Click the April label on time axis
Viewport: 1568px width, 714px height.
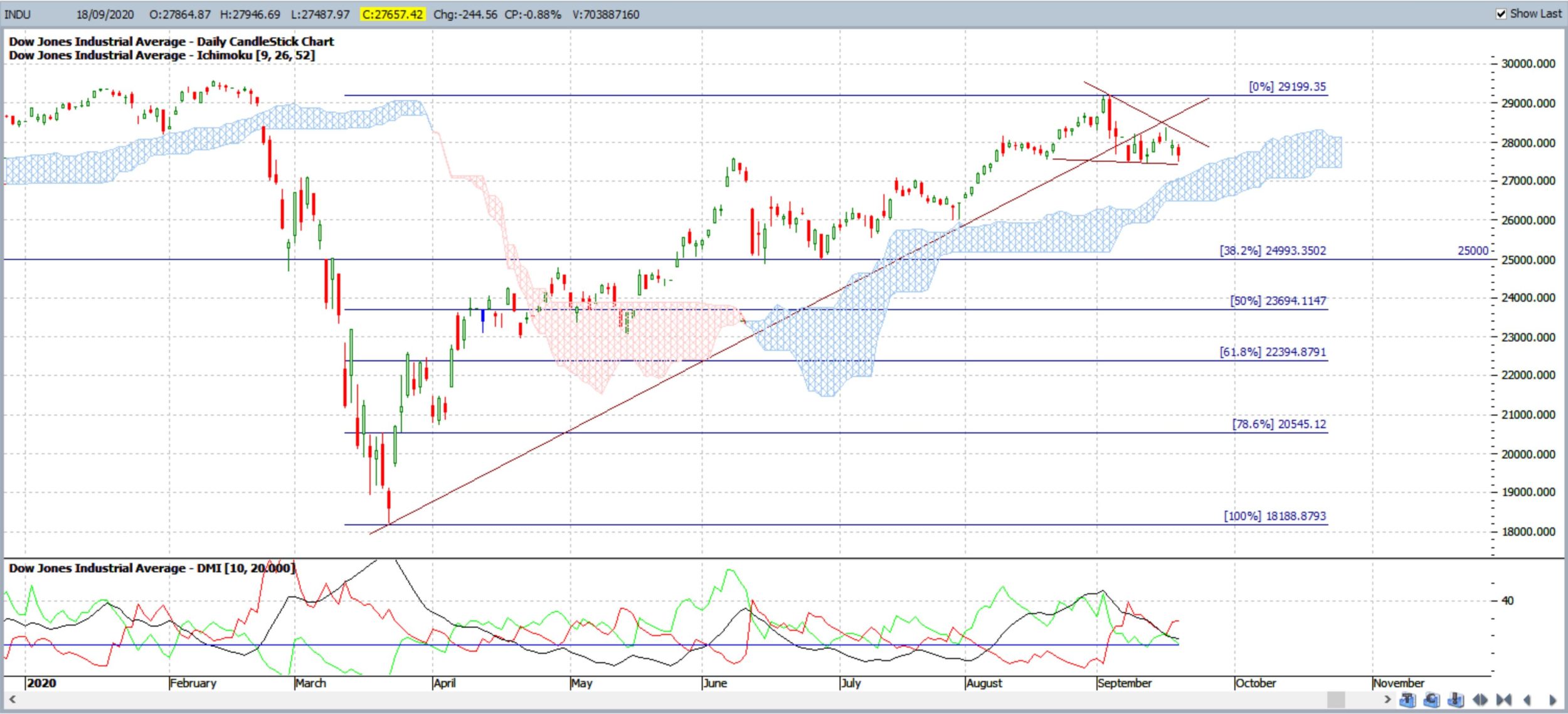445,683
